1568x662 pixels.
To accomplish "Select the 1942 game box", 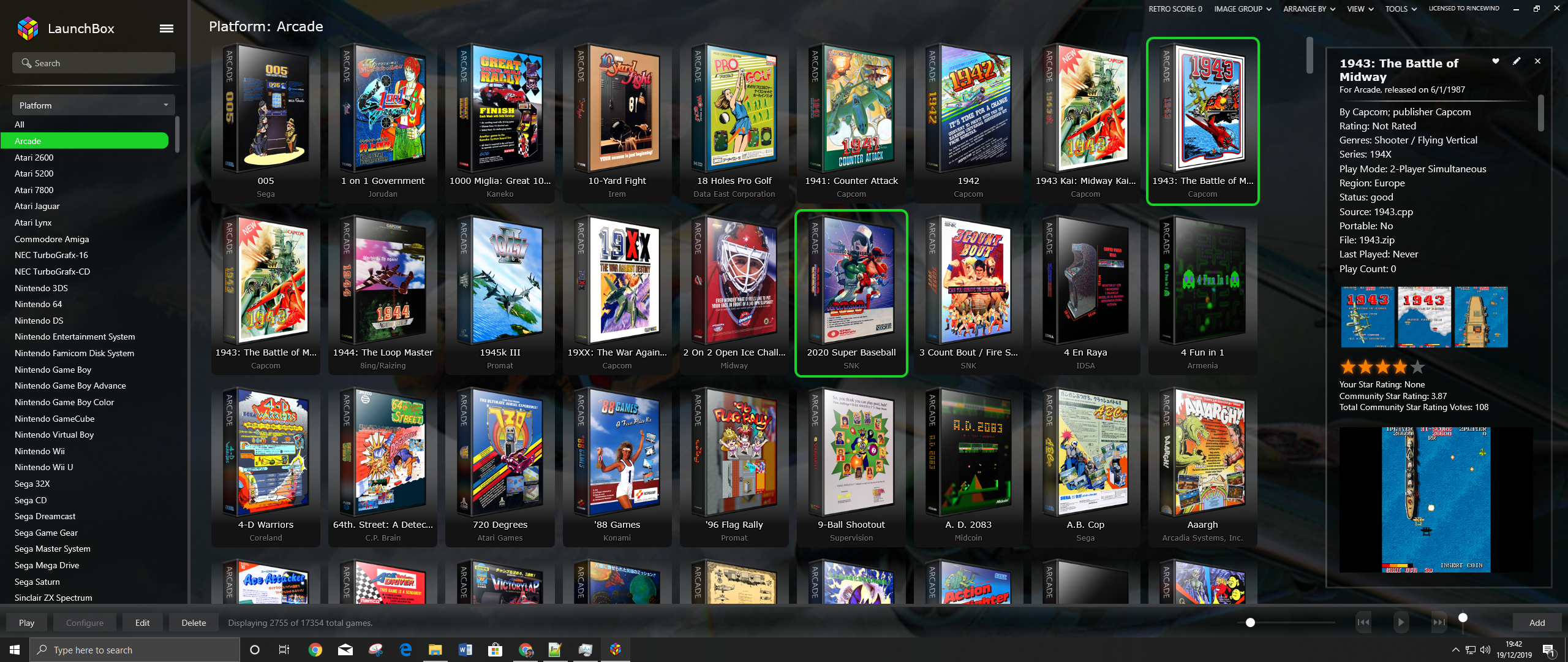I will click(x=968, y=121).
